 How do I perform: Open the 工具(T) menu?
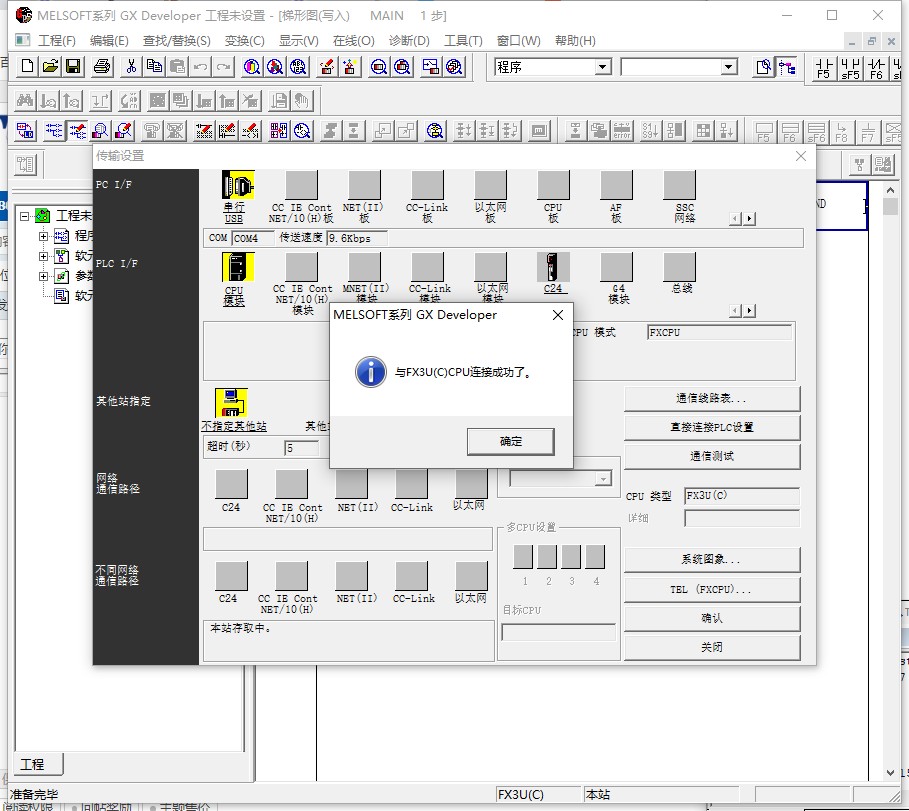tap(463, 41)
